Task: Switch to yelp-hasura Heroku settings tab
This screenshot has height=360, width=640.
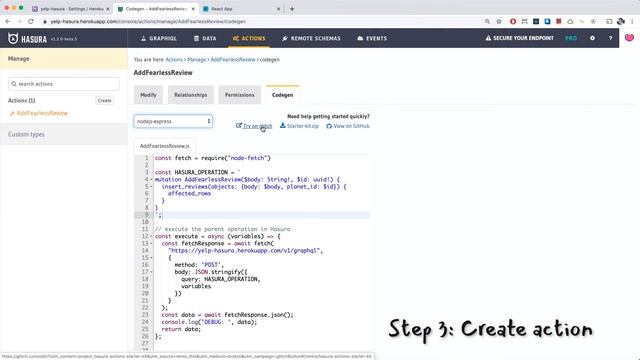Action: point(70,9)
